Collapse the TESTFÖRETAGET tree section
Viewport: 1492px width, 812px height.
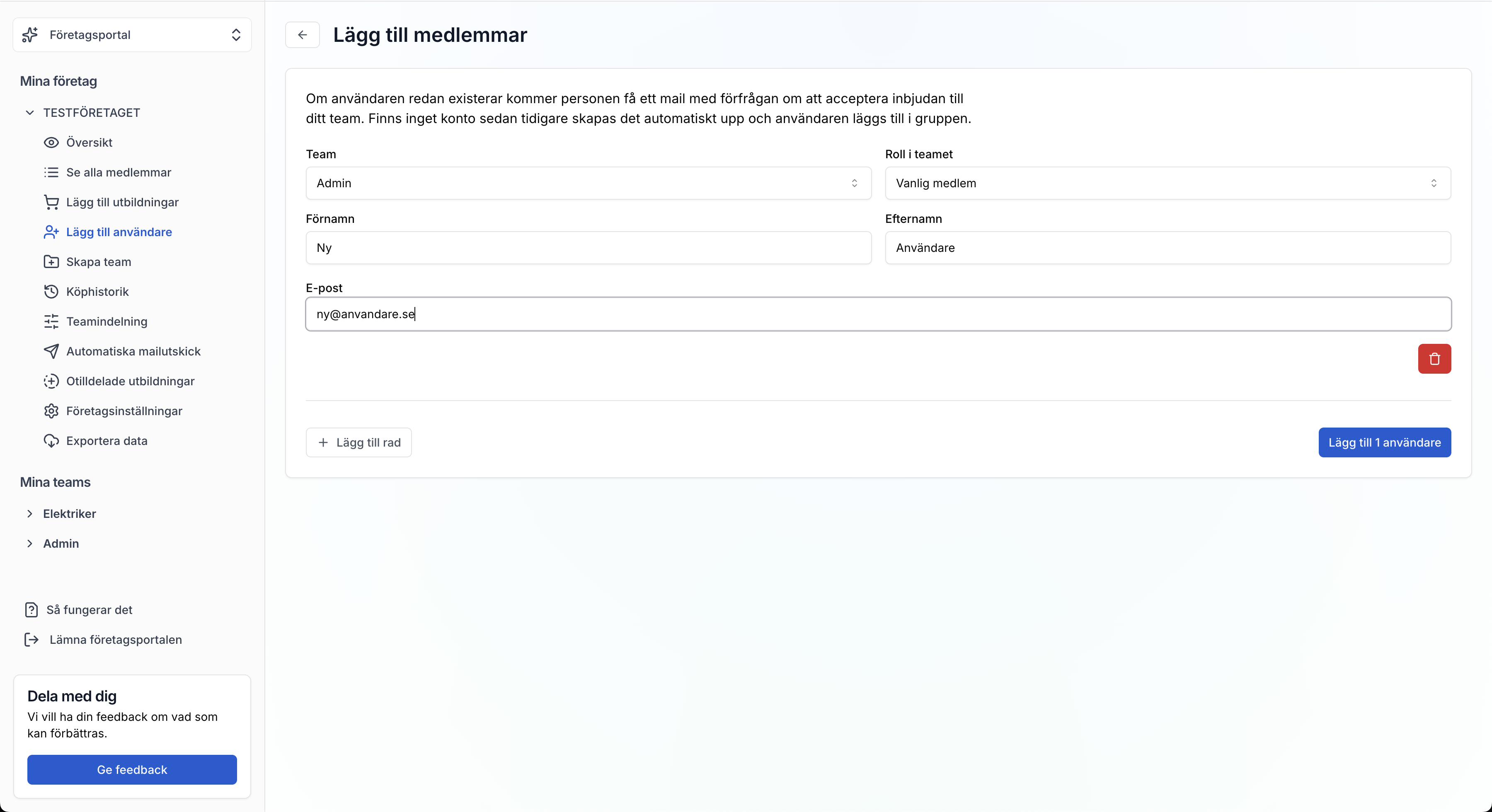(x=29, y=112)
